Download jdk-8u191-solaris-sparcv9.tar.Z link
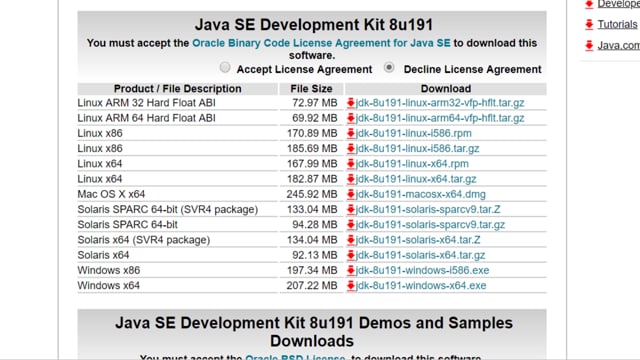Image resolution: width=640 pixels, height=360 pixels. click(428, 209)
